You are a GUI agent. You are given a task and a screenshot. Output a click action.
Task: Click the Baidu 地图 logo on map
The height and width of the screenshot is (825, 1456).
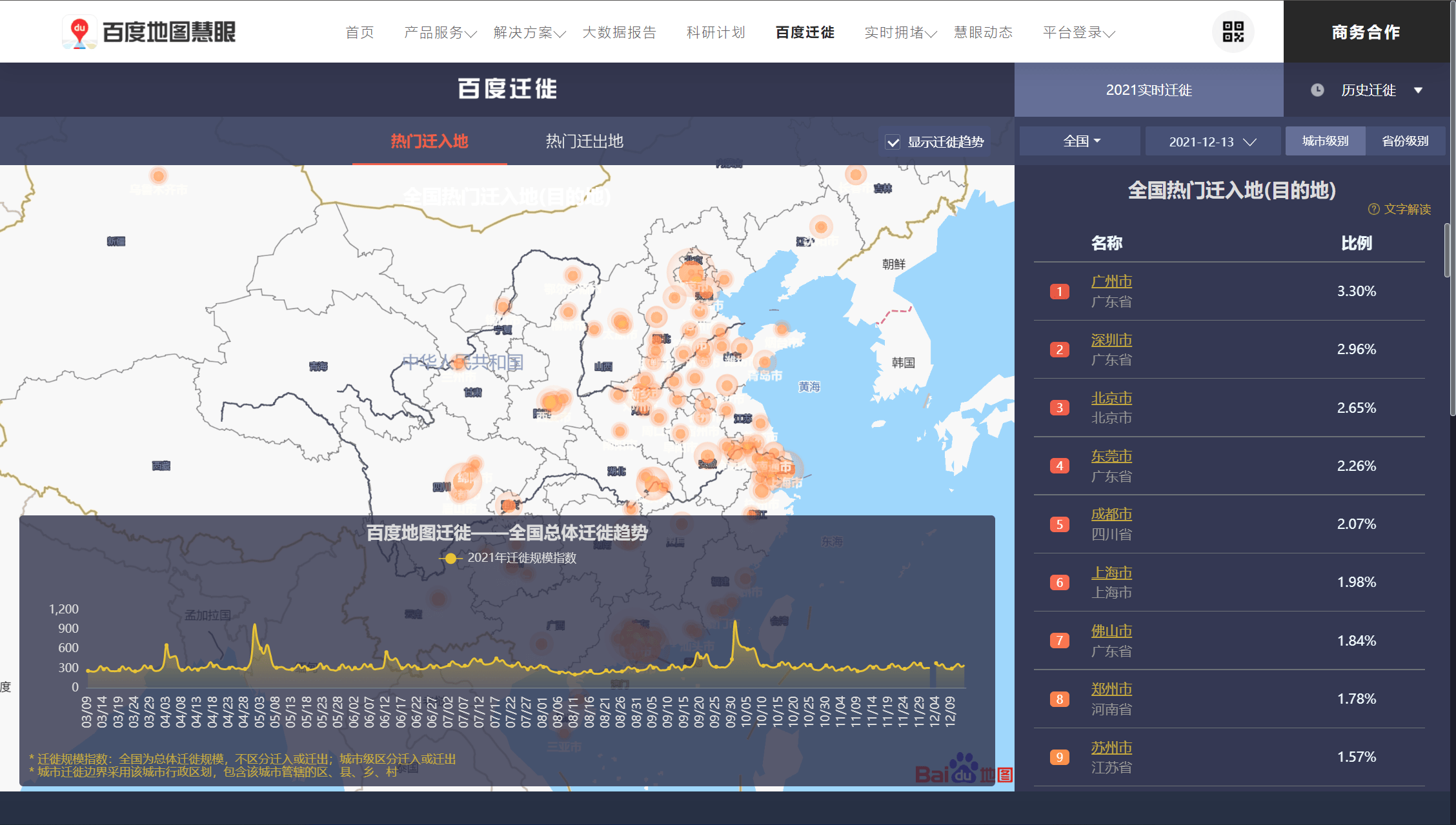click(964, 769)
